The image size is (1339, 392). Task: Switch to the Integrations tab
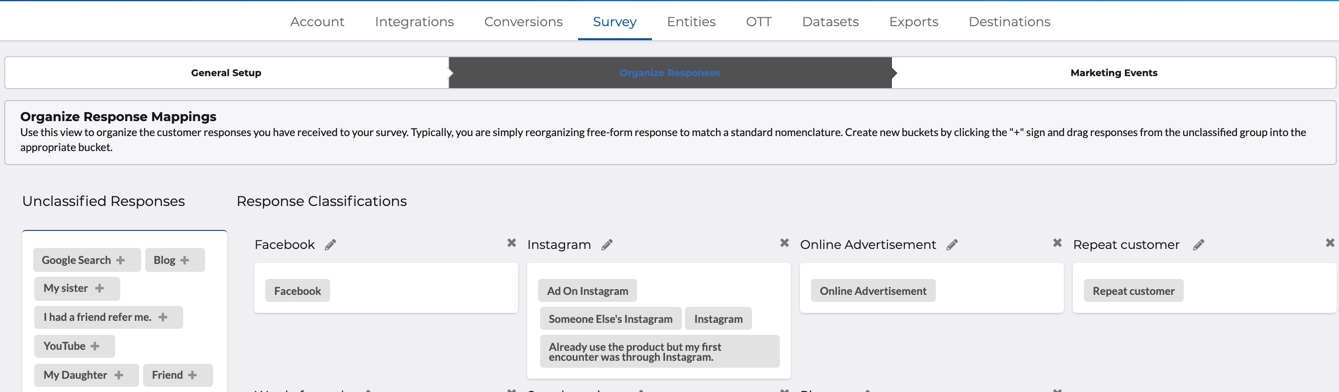[414, 21]
